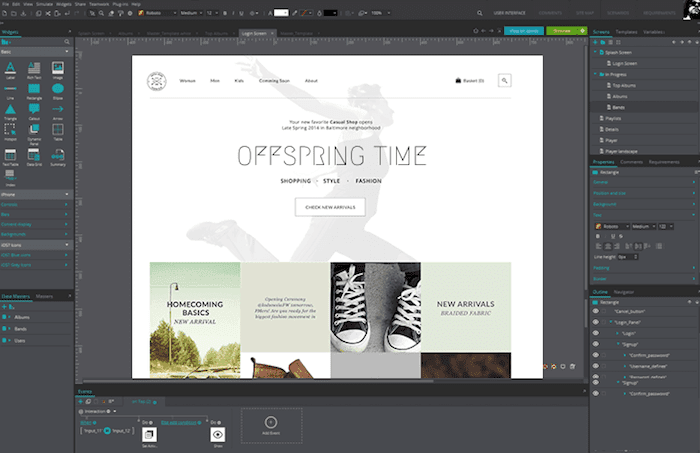Open the Roboto font dropdown in toolbar

[158, 13]
